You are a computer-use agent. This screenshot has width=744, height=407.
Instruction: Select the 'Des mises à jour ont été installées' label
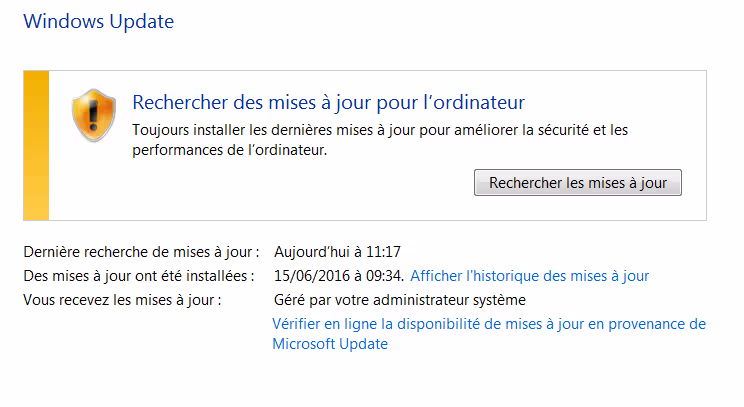coord(139,276)
